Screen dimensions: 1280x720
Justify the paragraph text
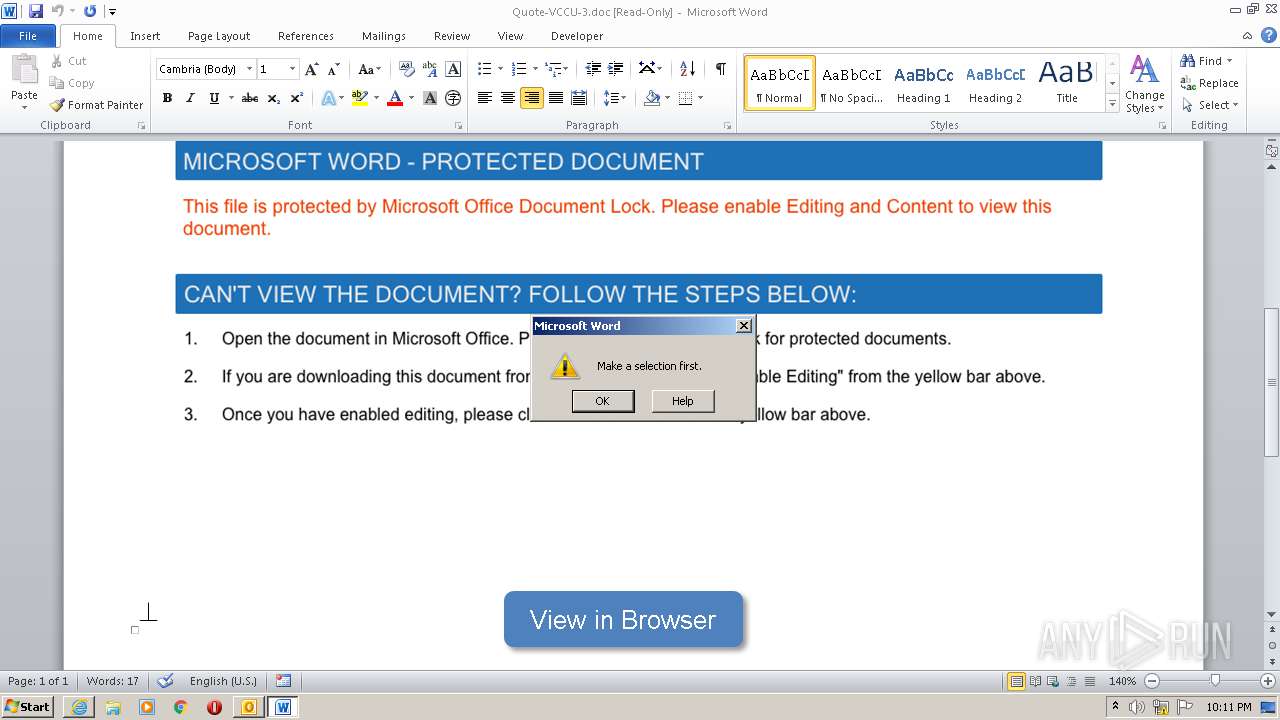pyautogui.click(x=555, y=98)
